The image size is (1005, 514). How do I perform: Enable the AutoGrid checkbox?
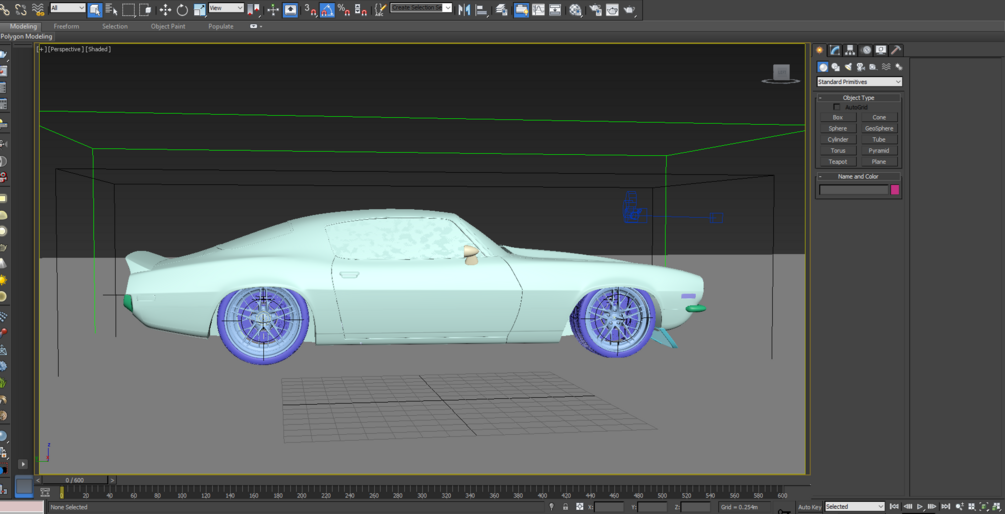tap(837, 107)
